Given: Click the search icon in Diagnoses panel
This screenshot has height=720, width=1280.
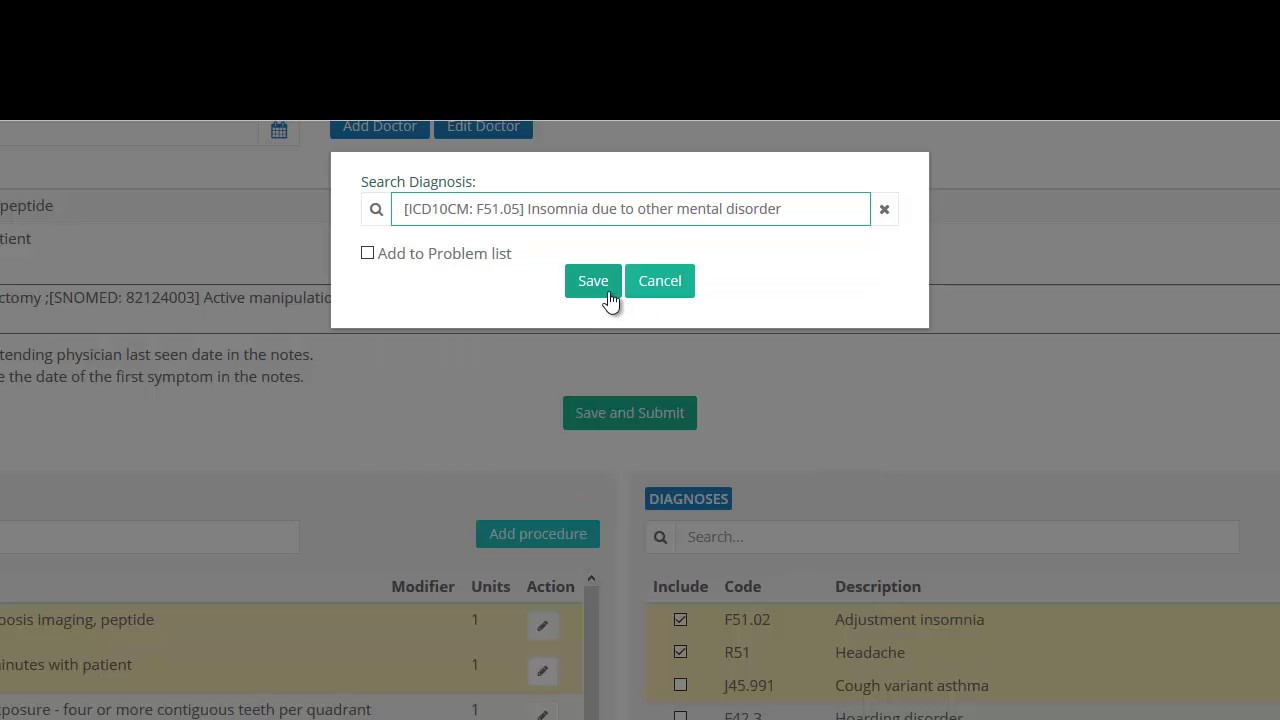Looking at the screenshot, I should 661,537.
